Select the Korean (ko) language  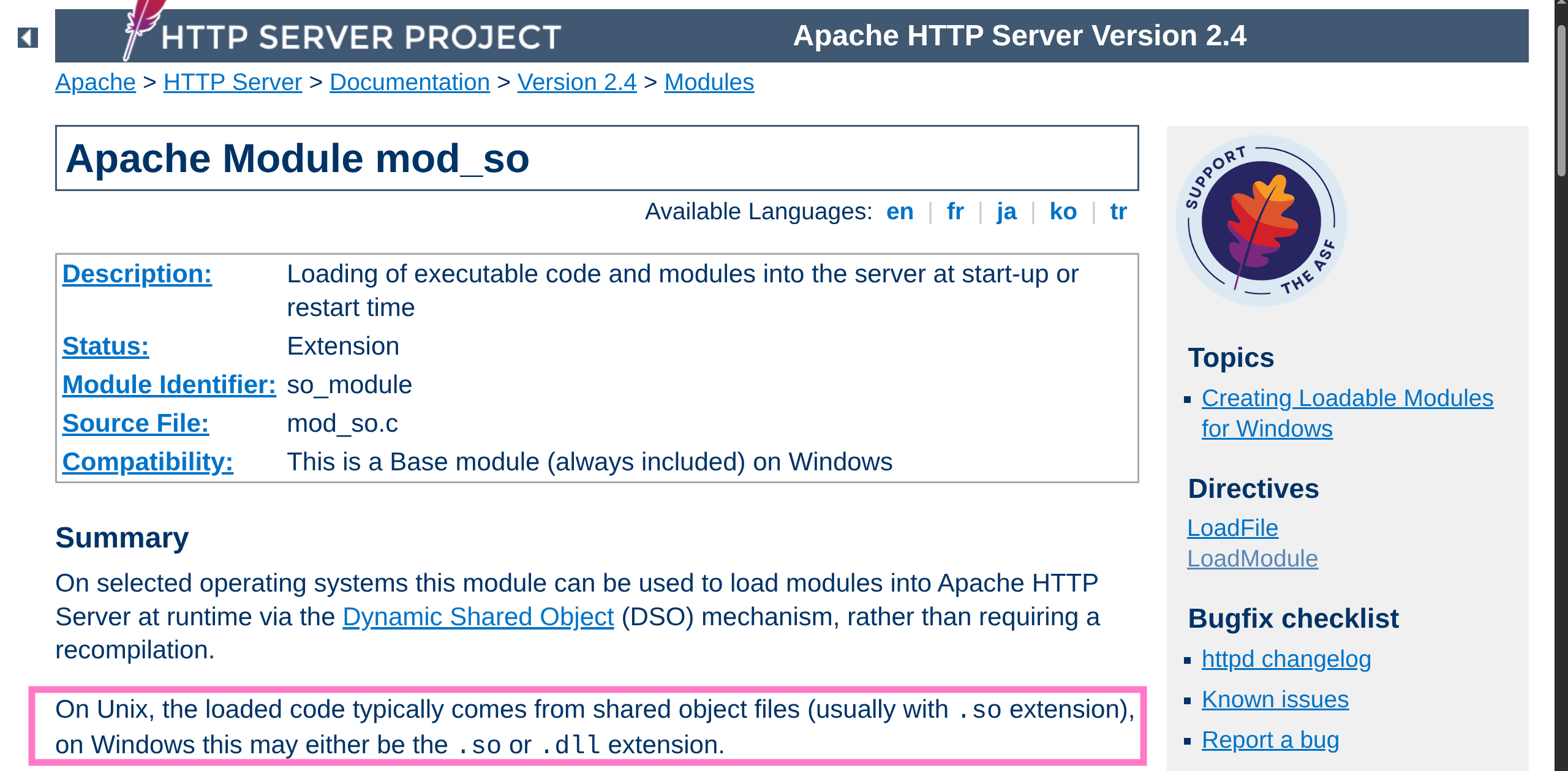(x=1063, y=211)
